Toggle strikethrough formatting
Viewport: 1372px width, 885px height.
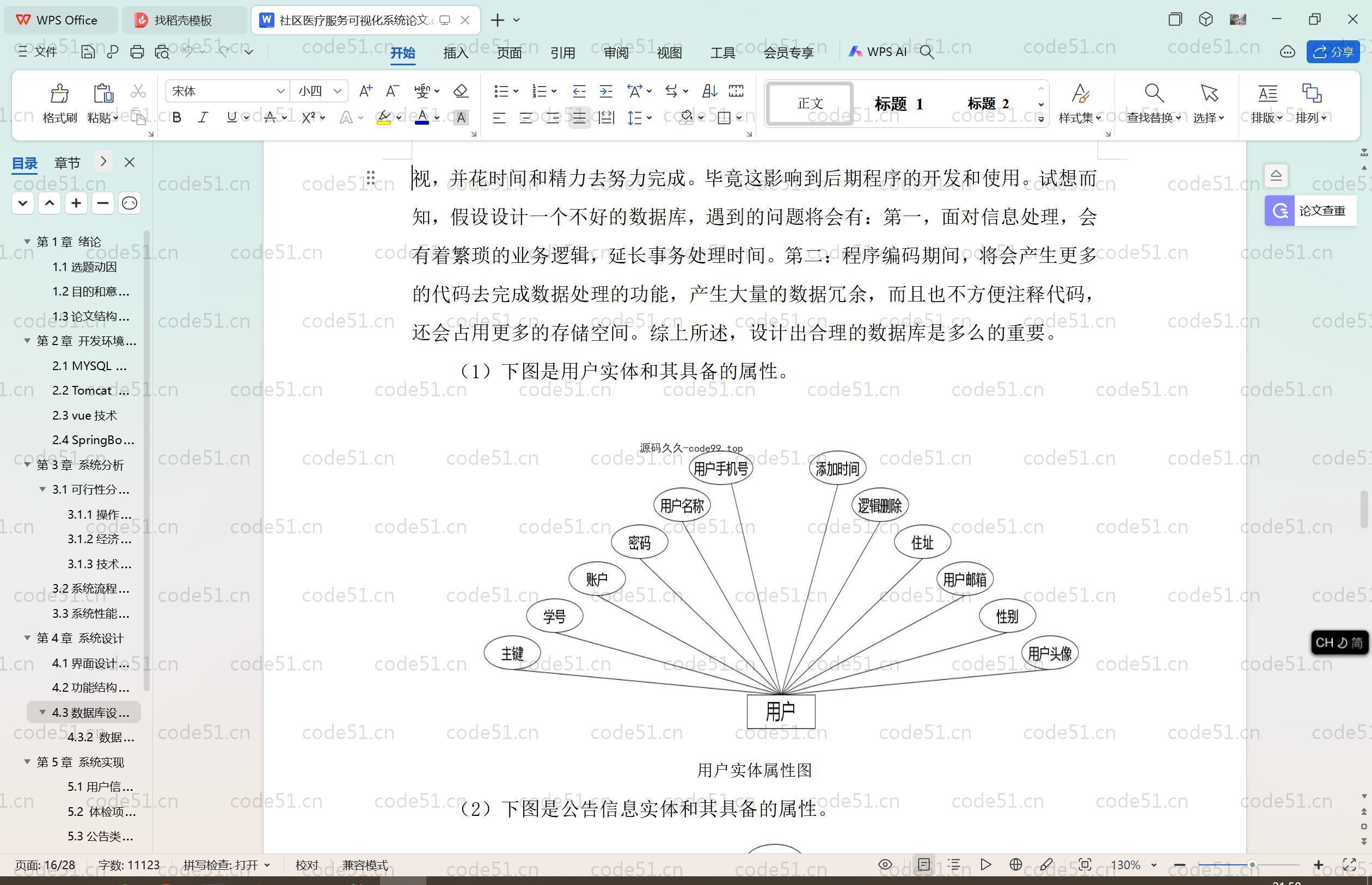click(x=269, y=118)
